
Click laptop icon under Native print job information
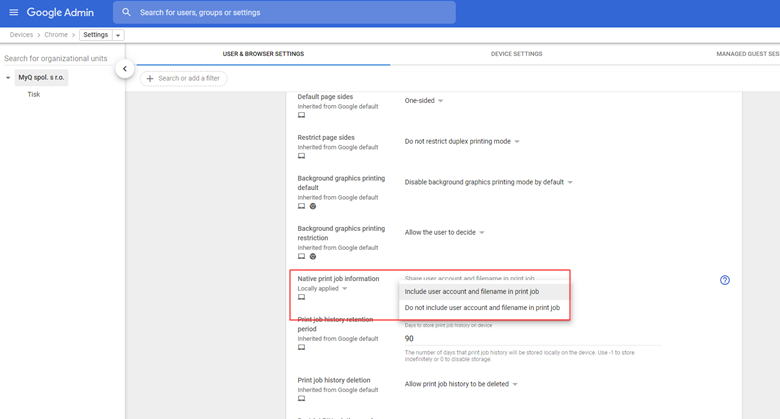tap(301, 297)
